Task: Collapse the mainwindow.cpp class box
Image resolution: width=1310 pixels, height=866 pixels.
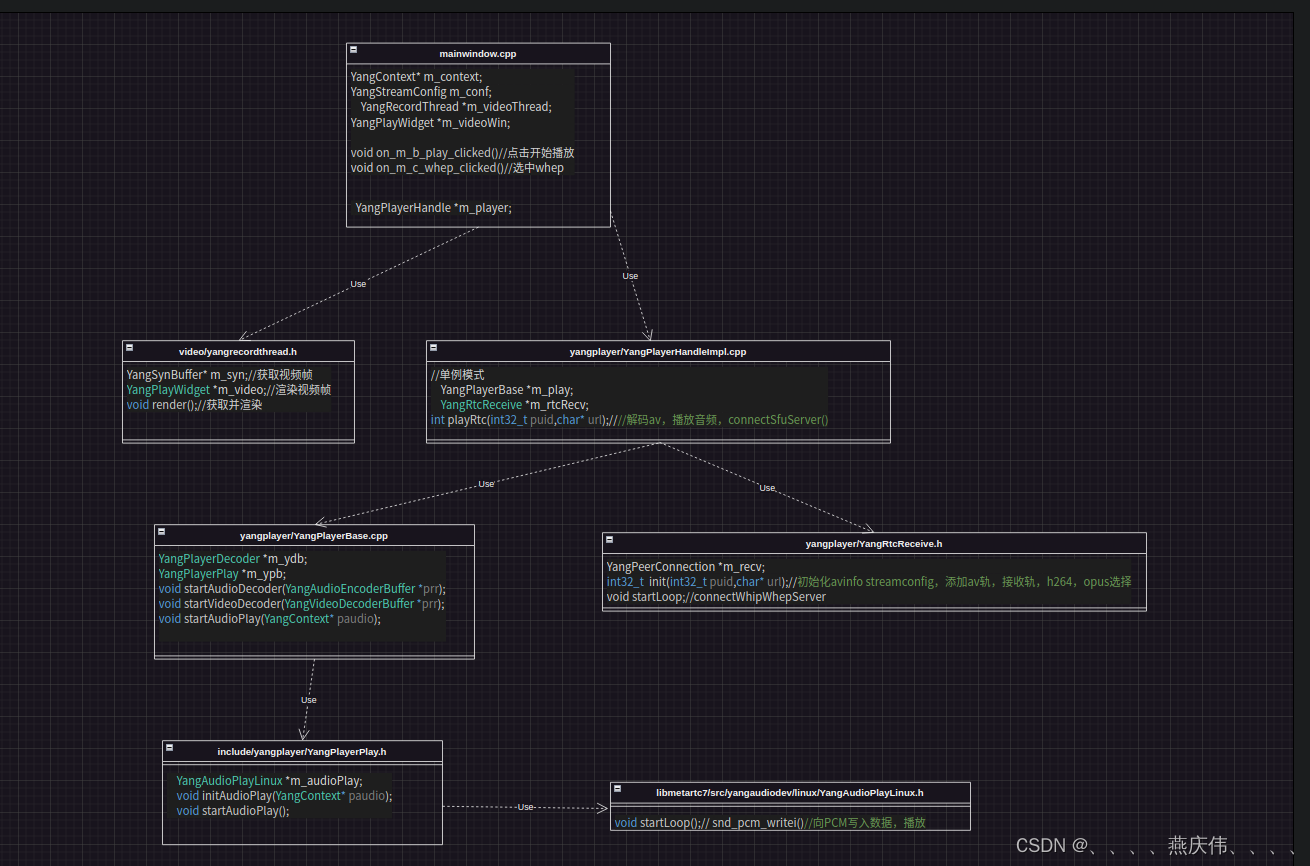Action: (x=353, y=49)
